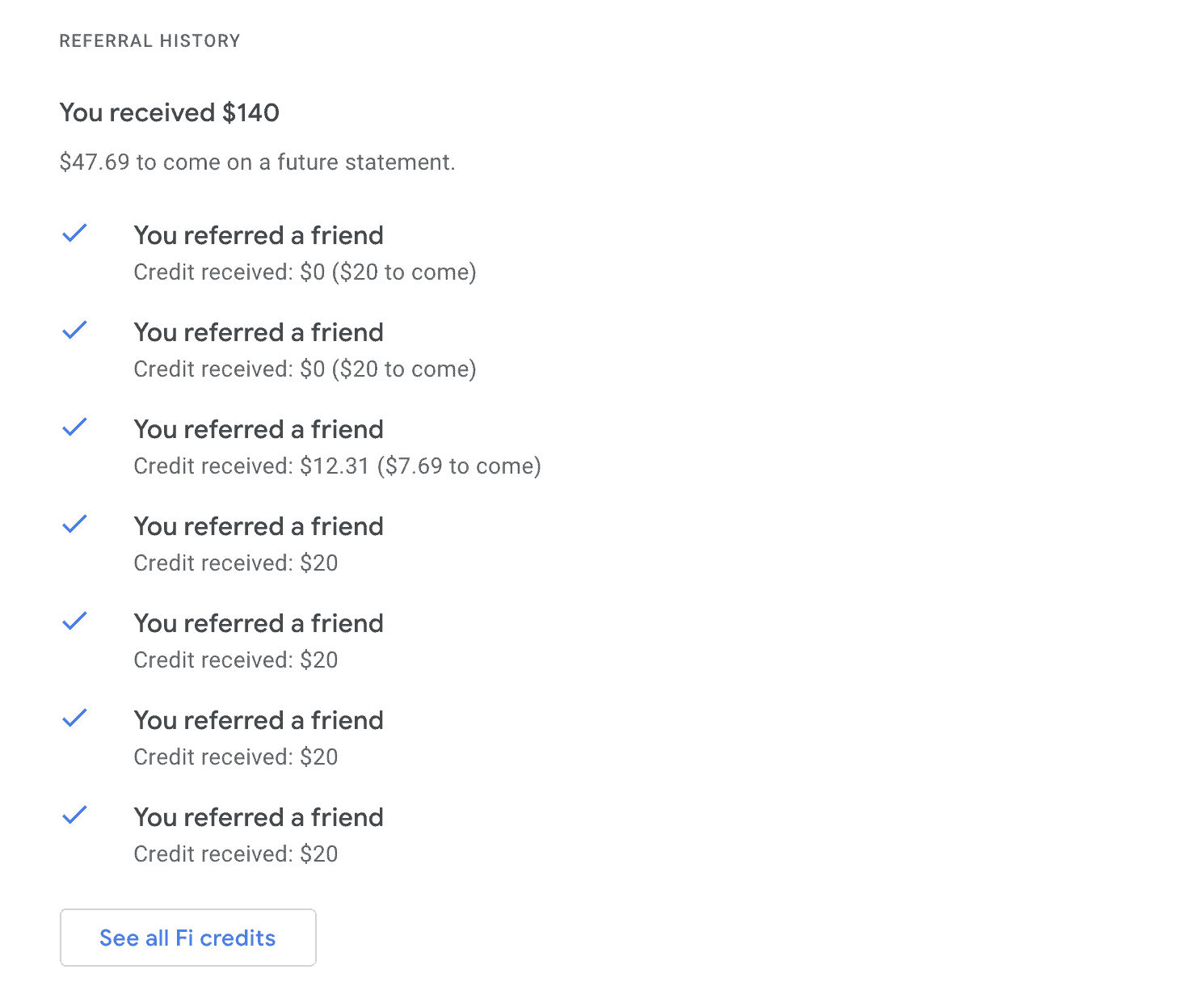Screen dimensions: 1204x999
Task: Click the $47.69 future statement note
Action: pos(257,162)
